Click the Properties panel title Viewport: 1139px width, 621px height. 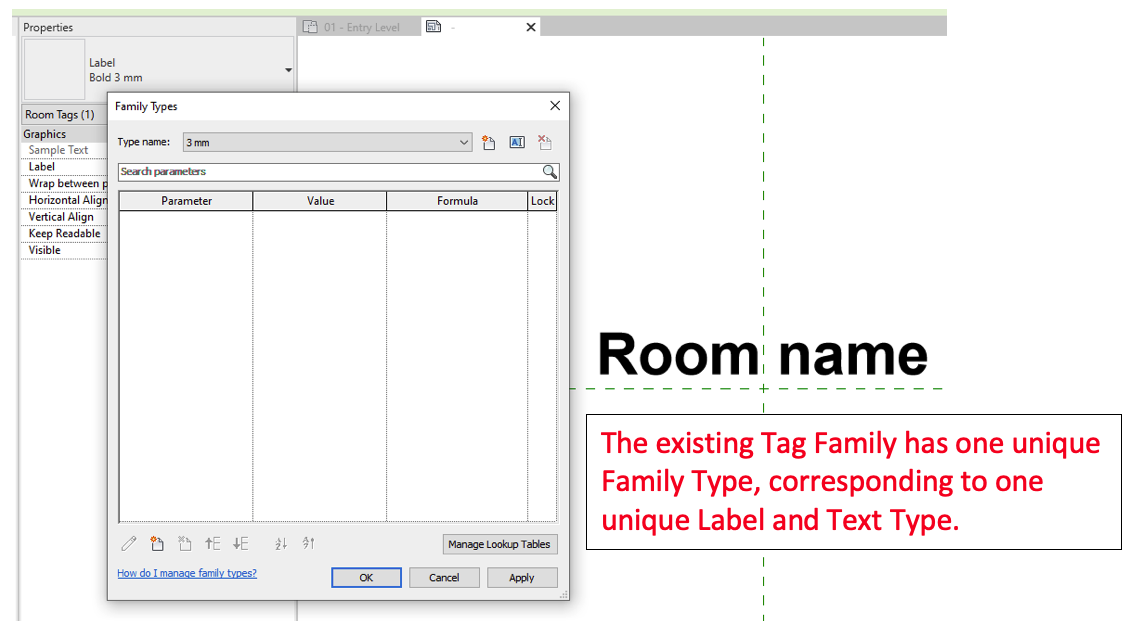48,28
